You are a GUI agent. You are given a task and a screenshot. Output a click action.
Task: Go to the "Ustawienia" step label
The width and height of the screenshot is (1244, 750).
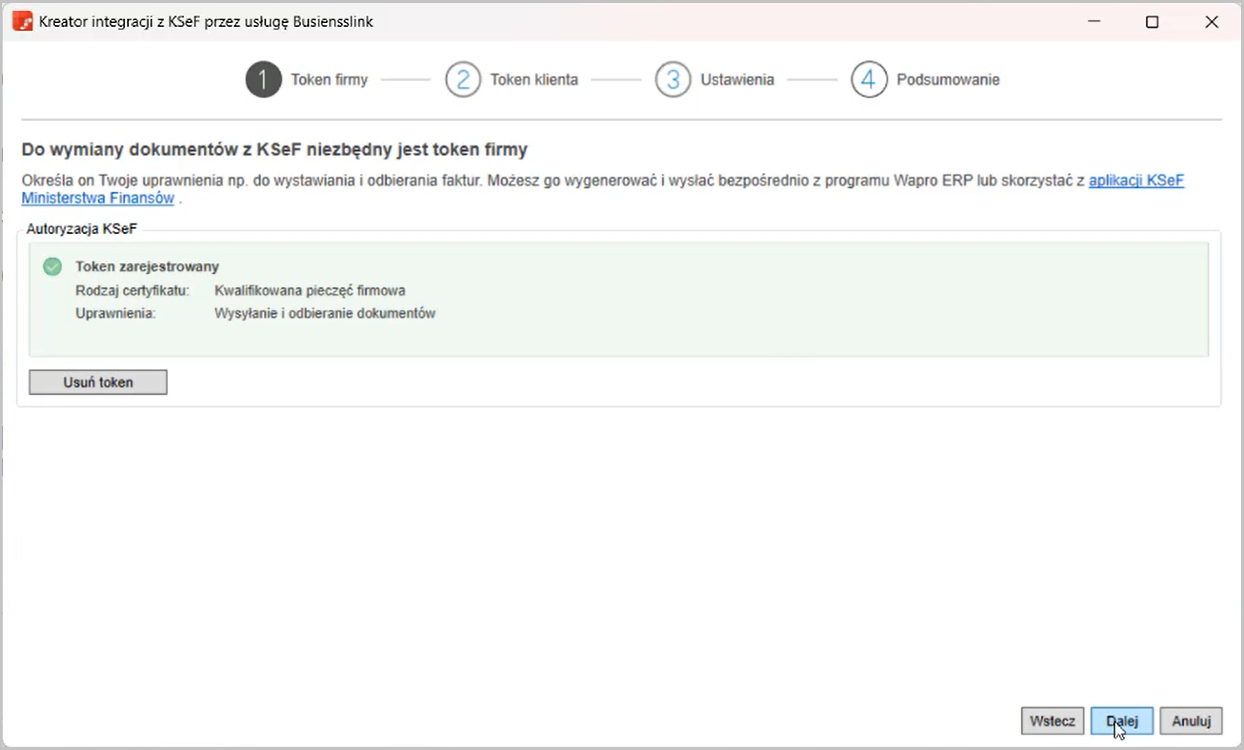click(x=737, y=80)
